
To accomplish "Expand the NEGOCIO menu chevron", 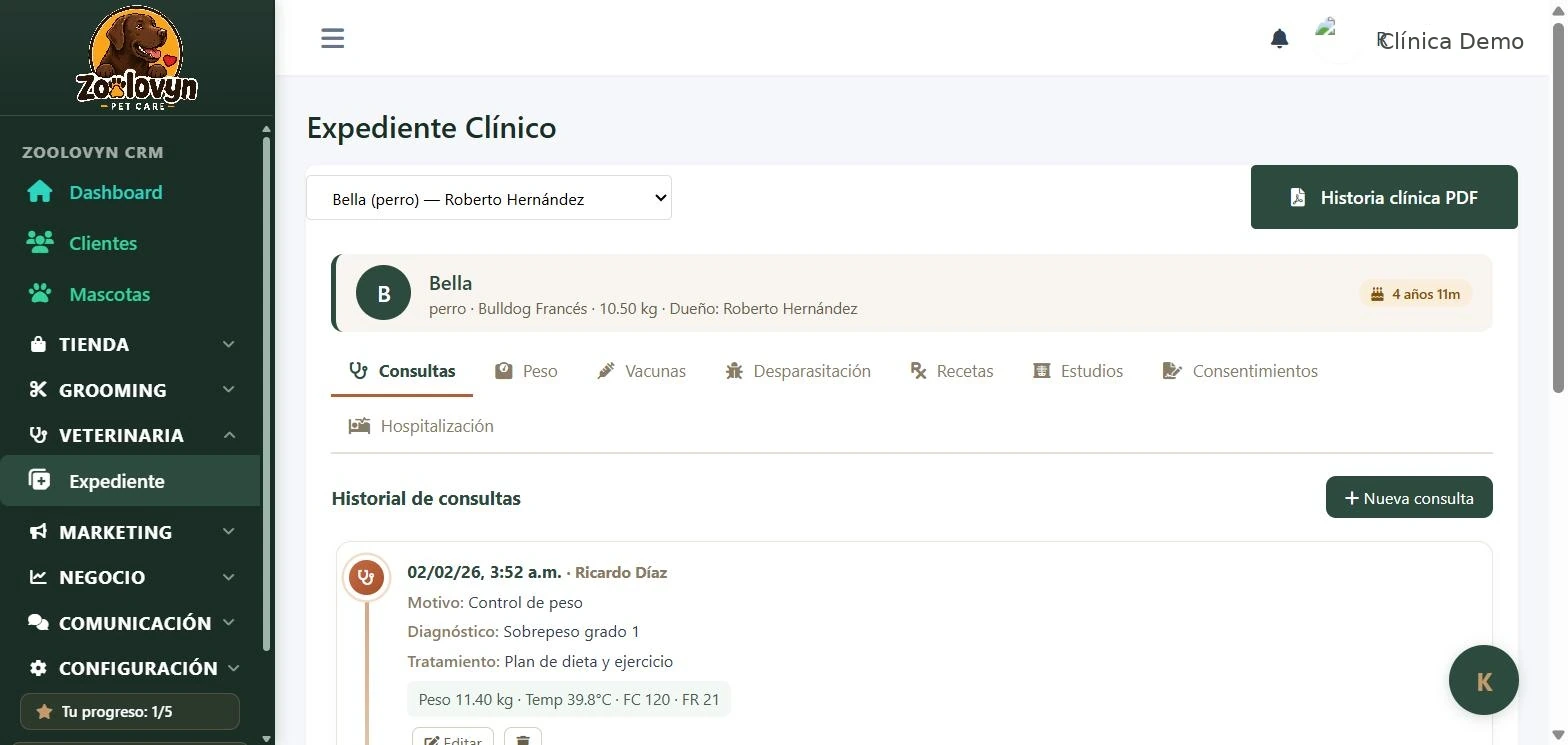I will point(229,577).
